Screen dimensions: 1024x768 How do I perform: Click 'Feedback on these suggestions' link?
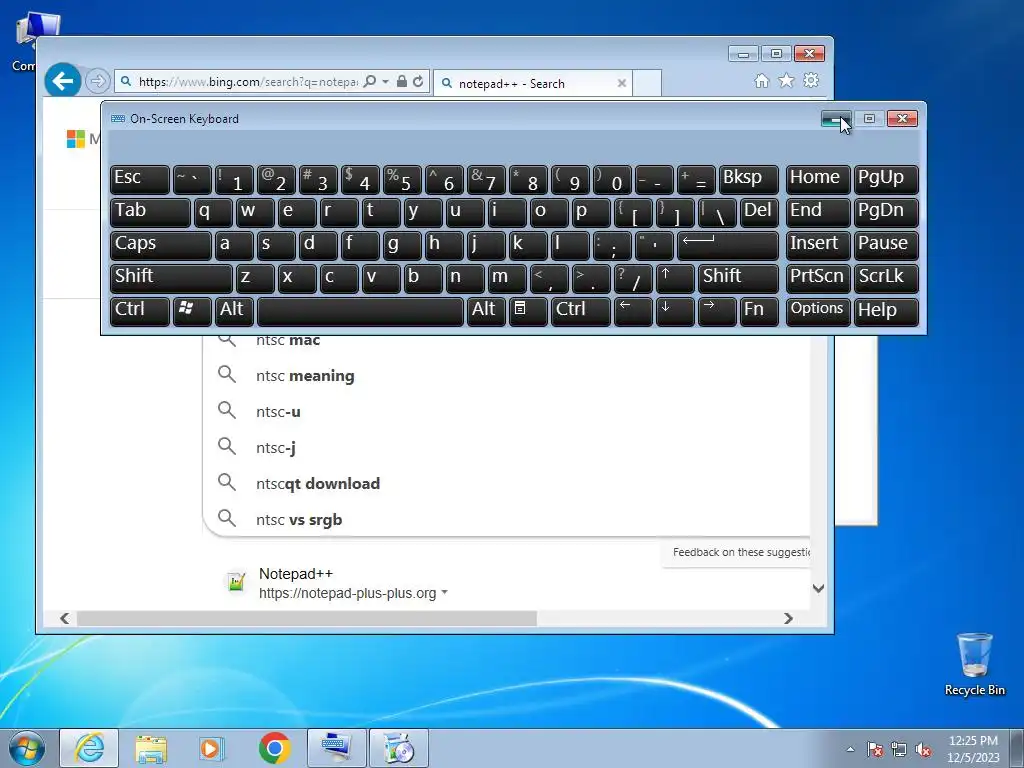click(x=741, y=552)
